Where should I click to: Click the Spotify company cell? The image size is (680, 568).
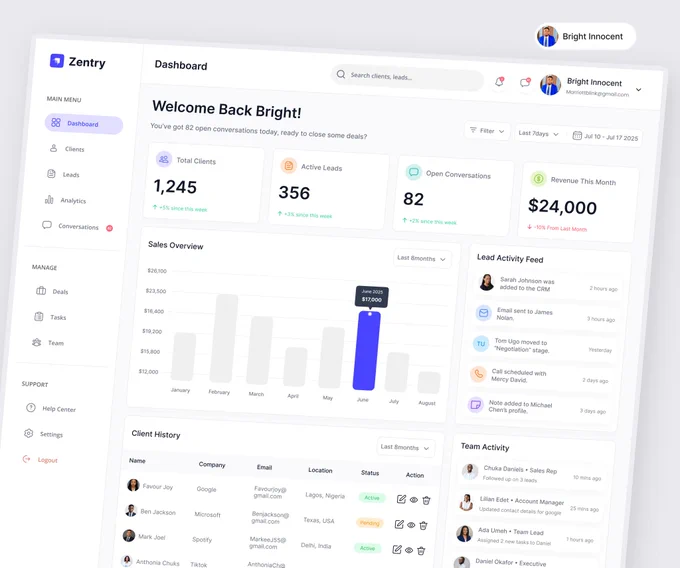click(x=202, y=539)
